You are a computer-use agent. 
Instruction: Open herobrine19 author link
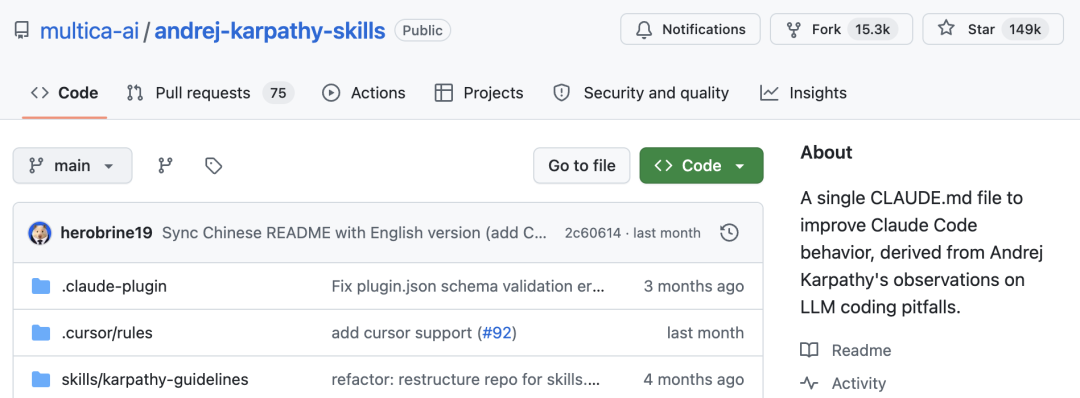pyautogui.click(x=107, y=233)
